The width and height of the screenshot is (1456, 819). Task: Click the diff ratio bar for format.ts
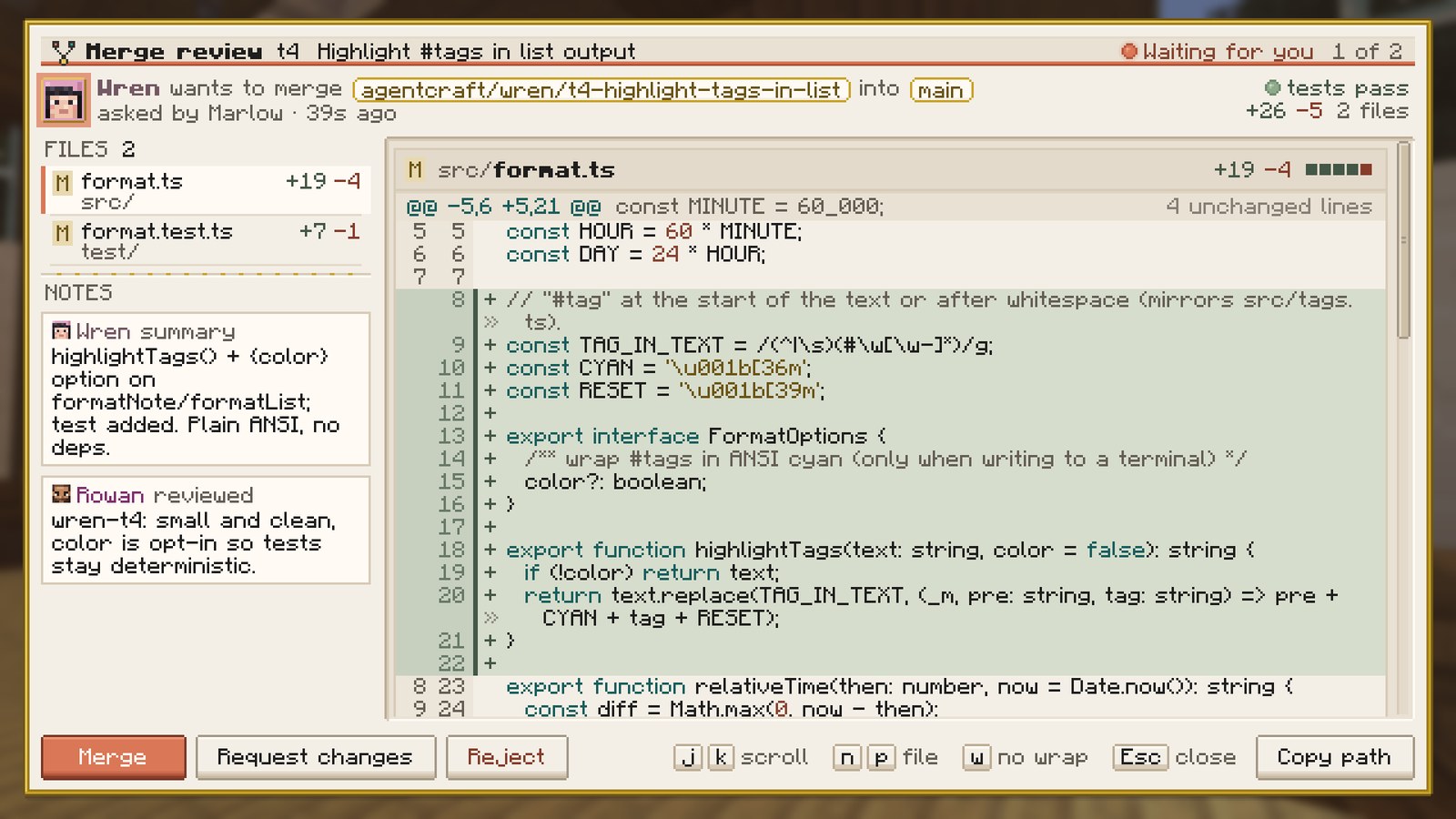click(x=1339, y=169)
